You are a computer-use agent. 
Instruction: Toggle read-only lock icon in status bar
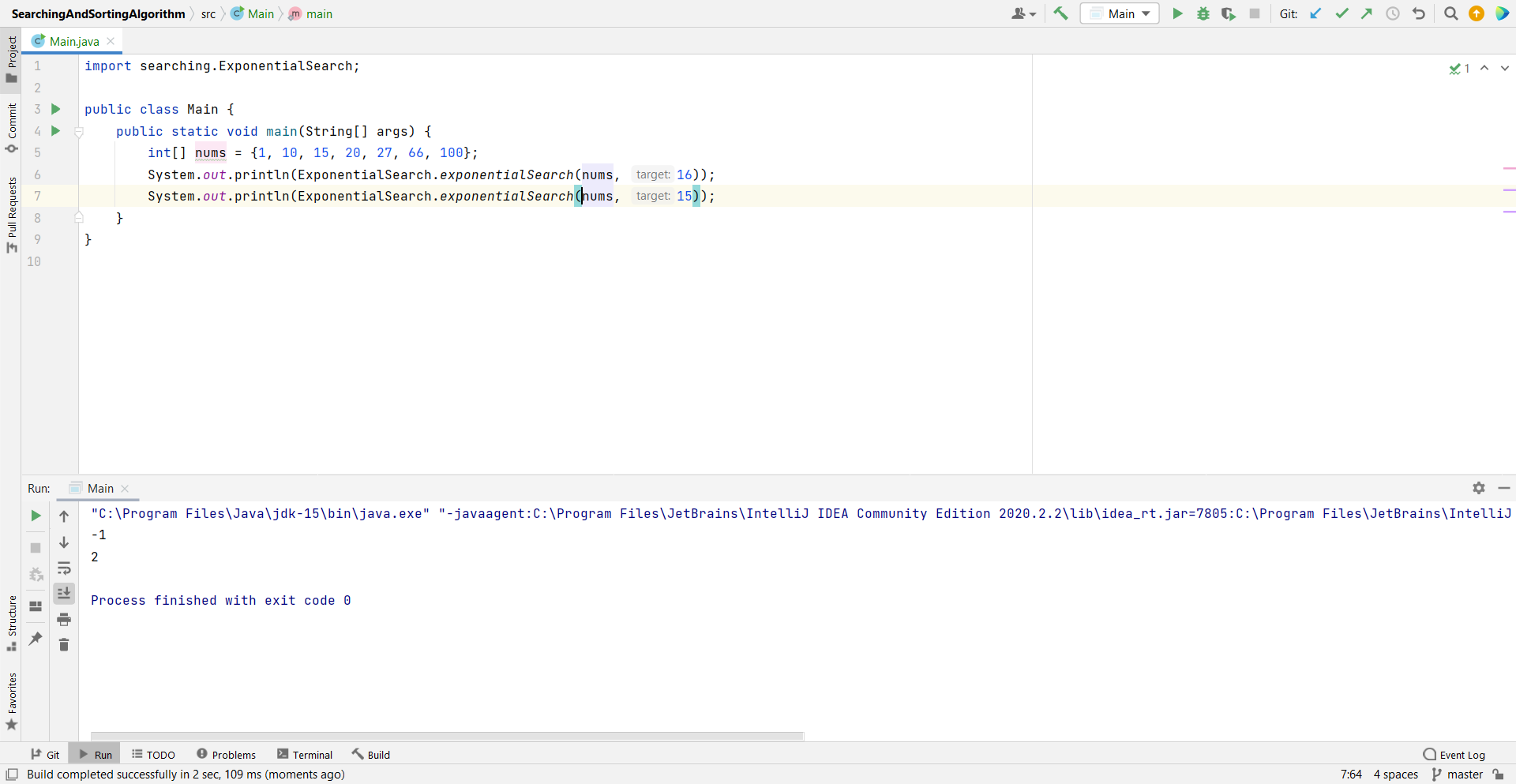tap(1499, 775)
